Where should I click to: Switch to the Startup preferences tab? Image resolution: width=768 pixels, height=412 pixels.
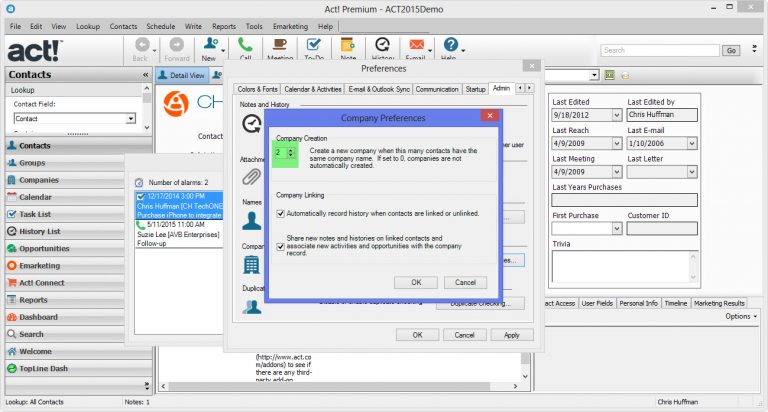[475, 89]
